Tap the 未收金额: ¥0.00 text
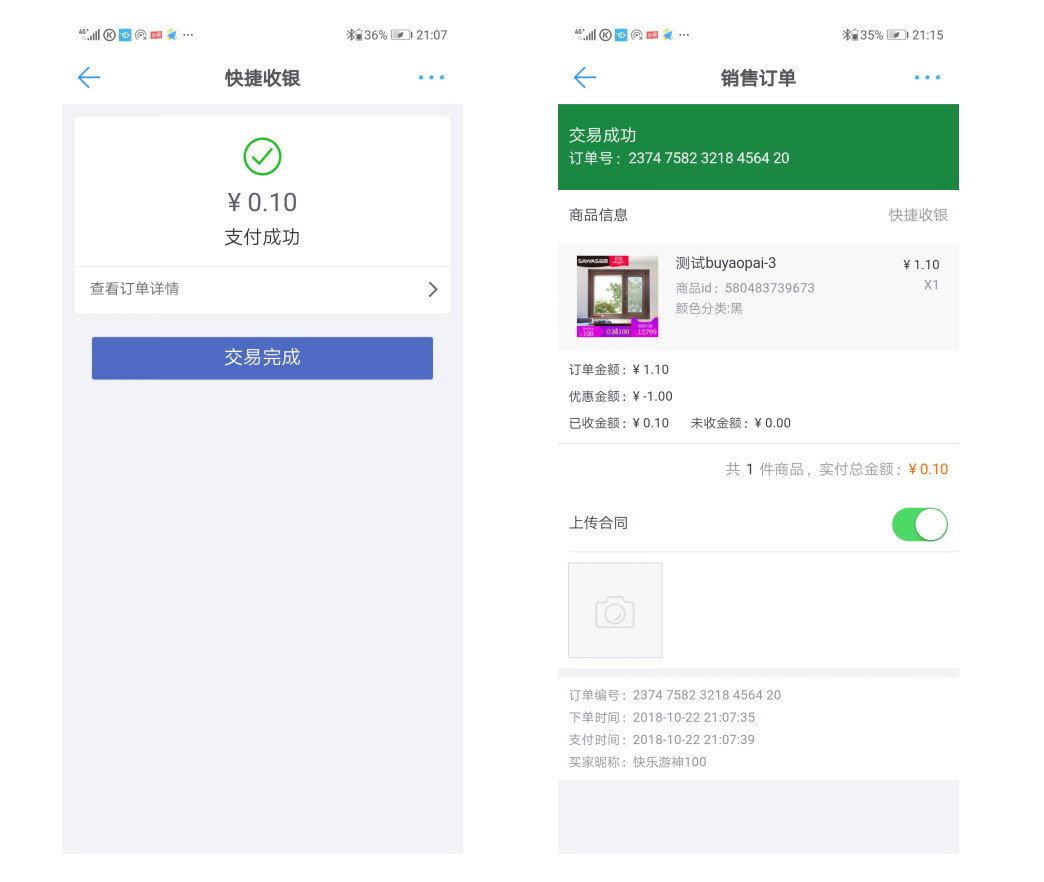The image size is (1044, 882). point(740,423)
